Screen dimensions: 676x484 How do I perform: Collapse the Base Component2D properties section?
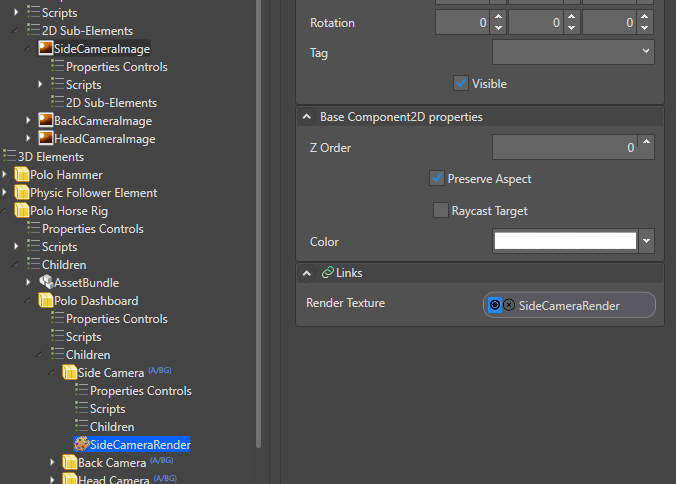pyautogui.click(x=306, y=117)
